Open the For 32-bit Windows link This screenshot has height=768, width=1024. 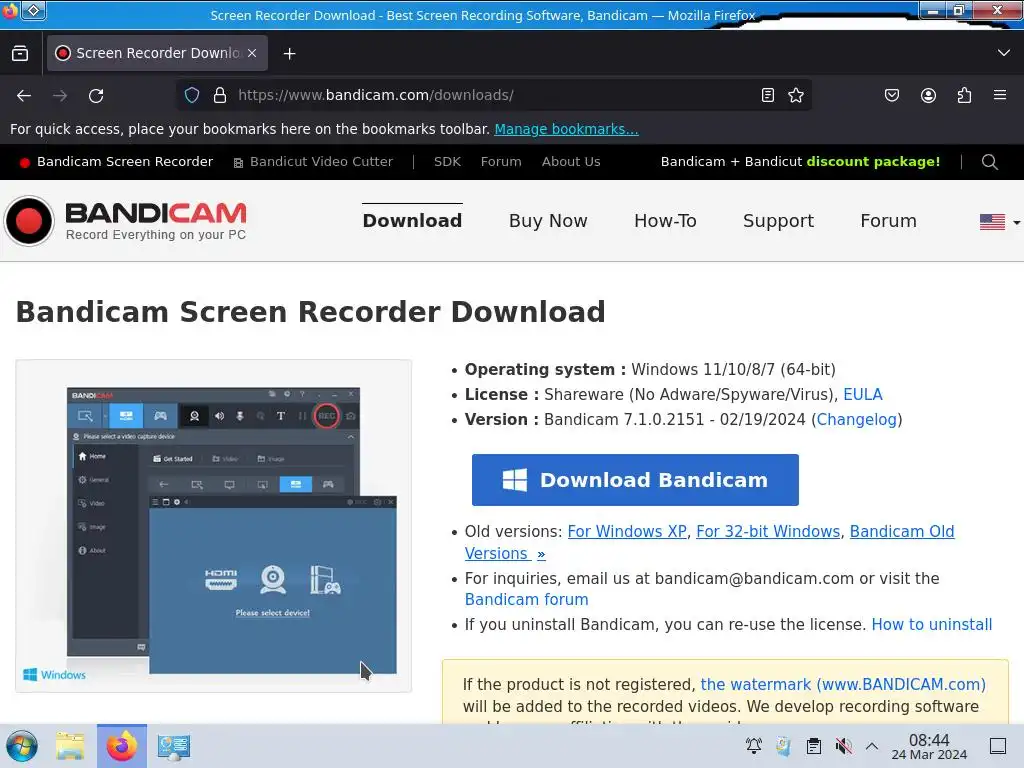[768, 532]
